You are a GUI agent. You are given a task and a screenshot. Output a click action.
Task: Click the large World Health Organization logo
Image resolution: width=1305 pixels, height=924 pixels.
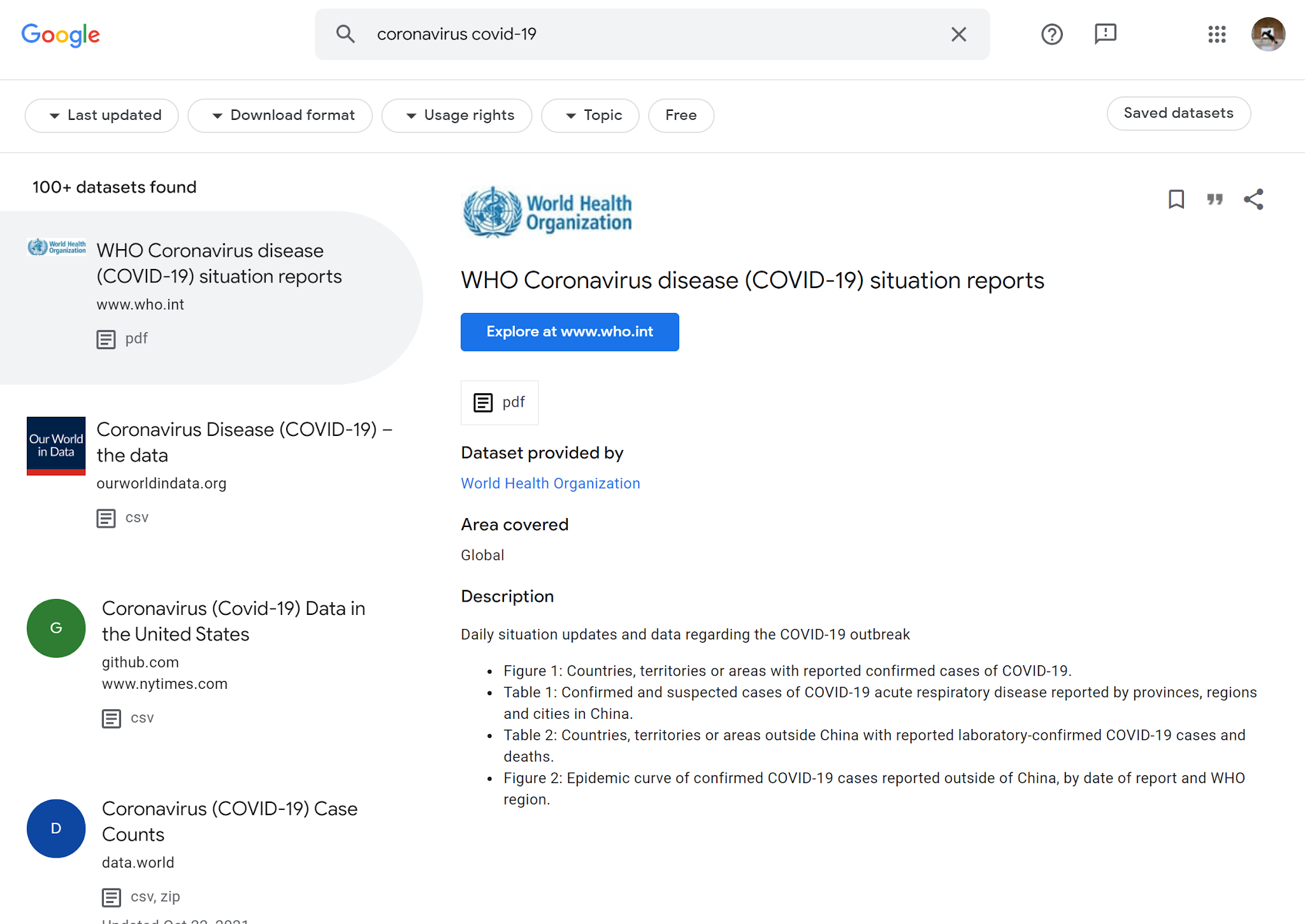547,212
